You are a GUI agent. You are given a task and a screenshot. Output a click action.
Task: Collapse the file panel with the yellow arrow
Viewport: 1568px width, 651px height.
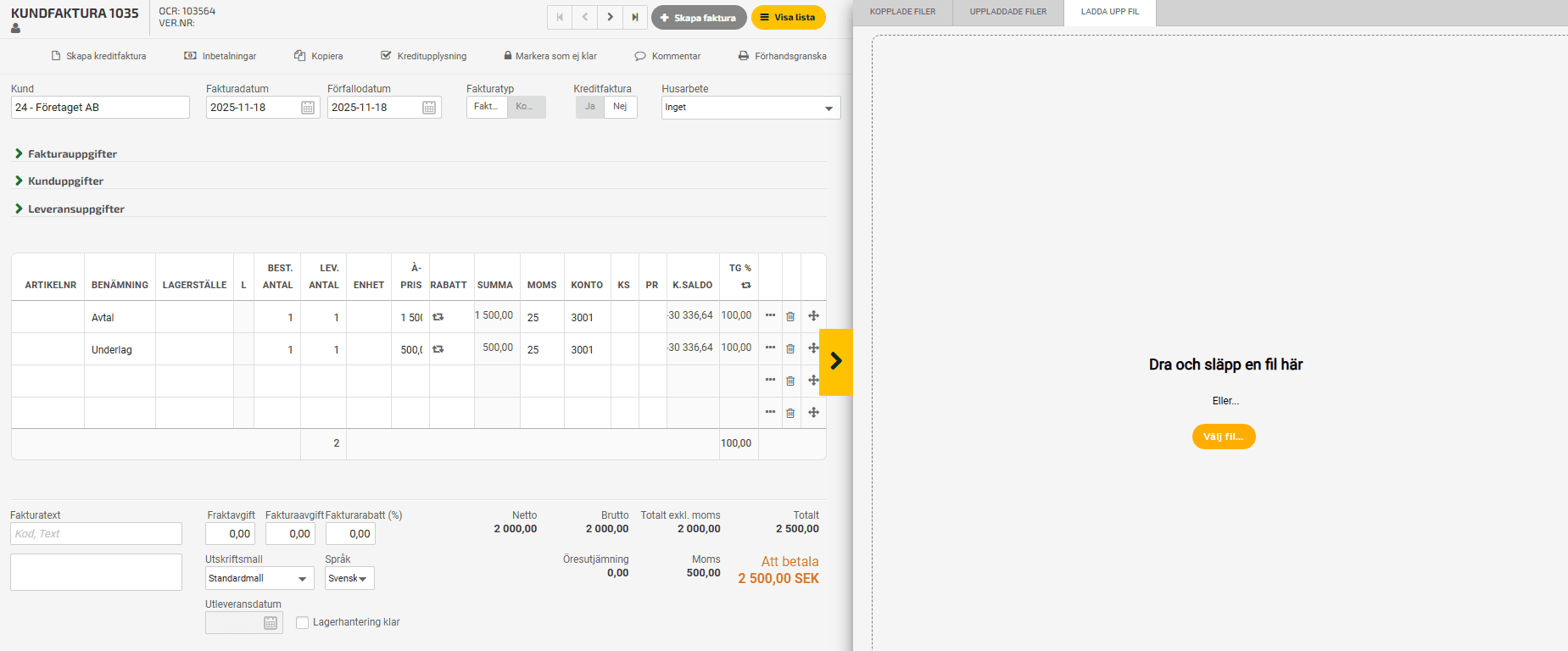click(x=836, y=362)
